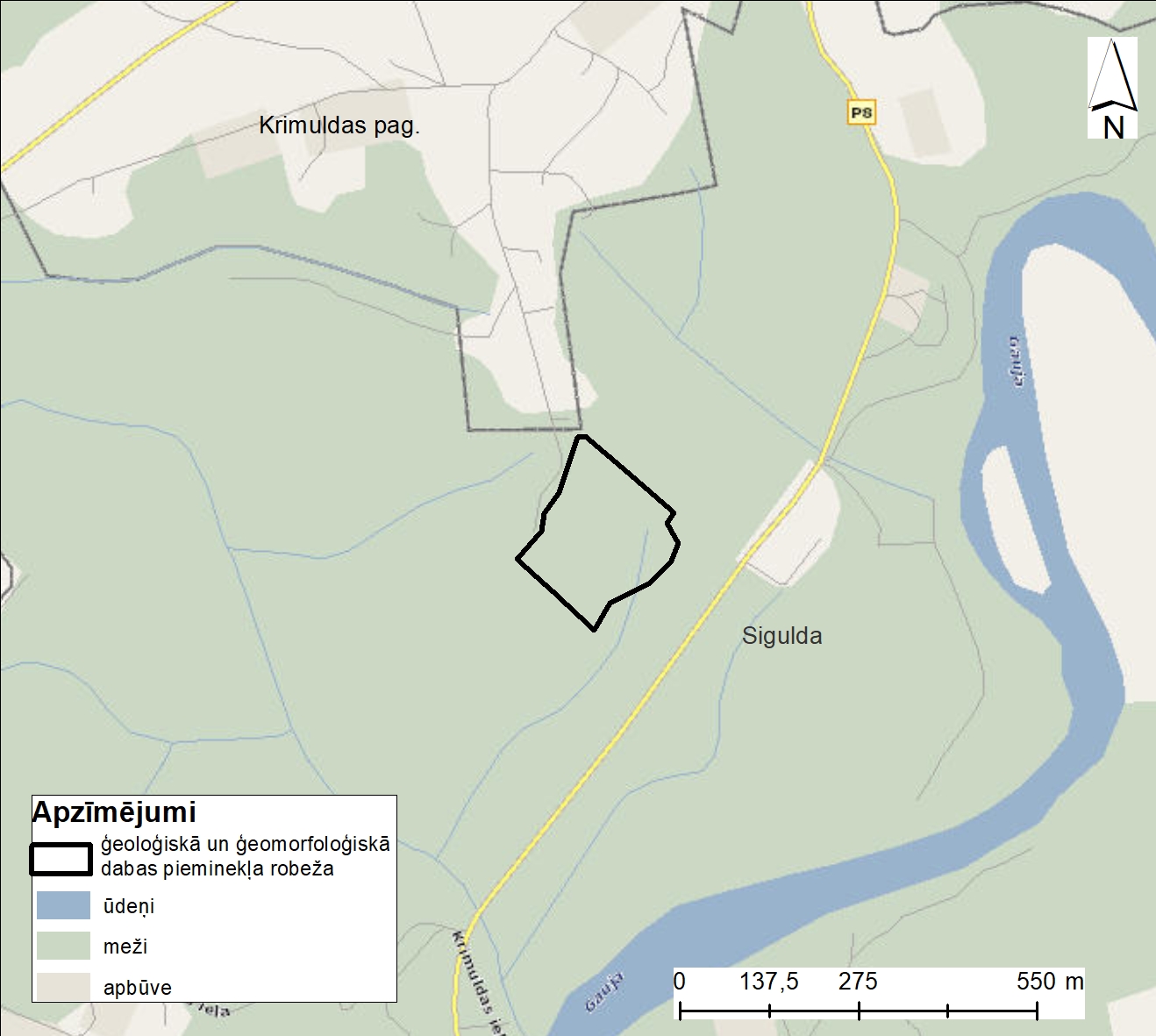Select the blue ūdeņi legend swatch
This screenshot has height=1036, width=1156.
tap(63, 905)
